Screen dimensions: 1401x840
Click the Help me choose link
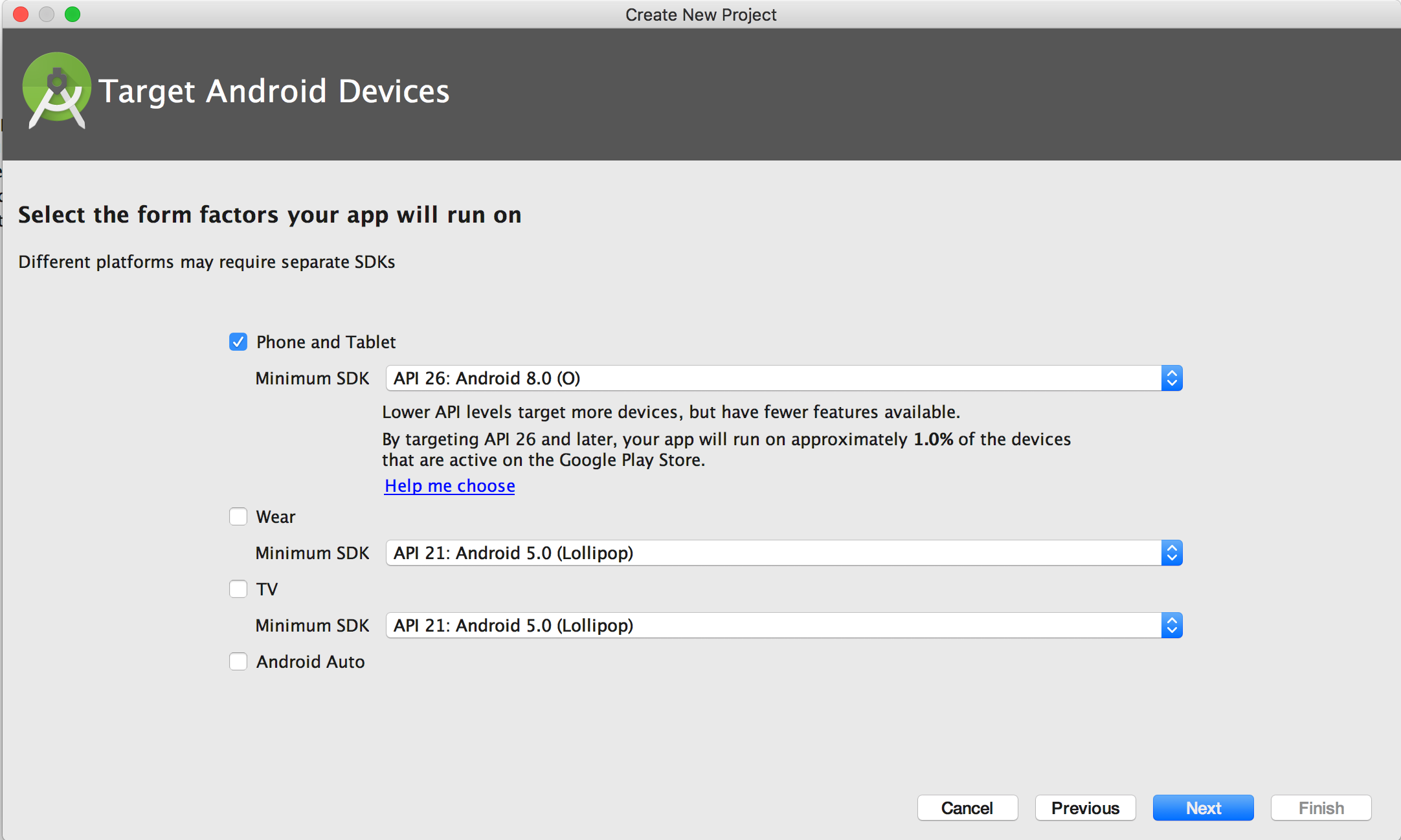[x=450, y=486]
